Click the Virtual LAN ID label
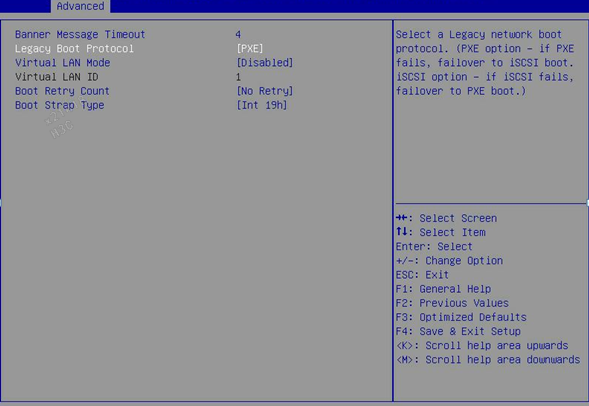Viewport: 589px width, 406px height. click(57, 77)
